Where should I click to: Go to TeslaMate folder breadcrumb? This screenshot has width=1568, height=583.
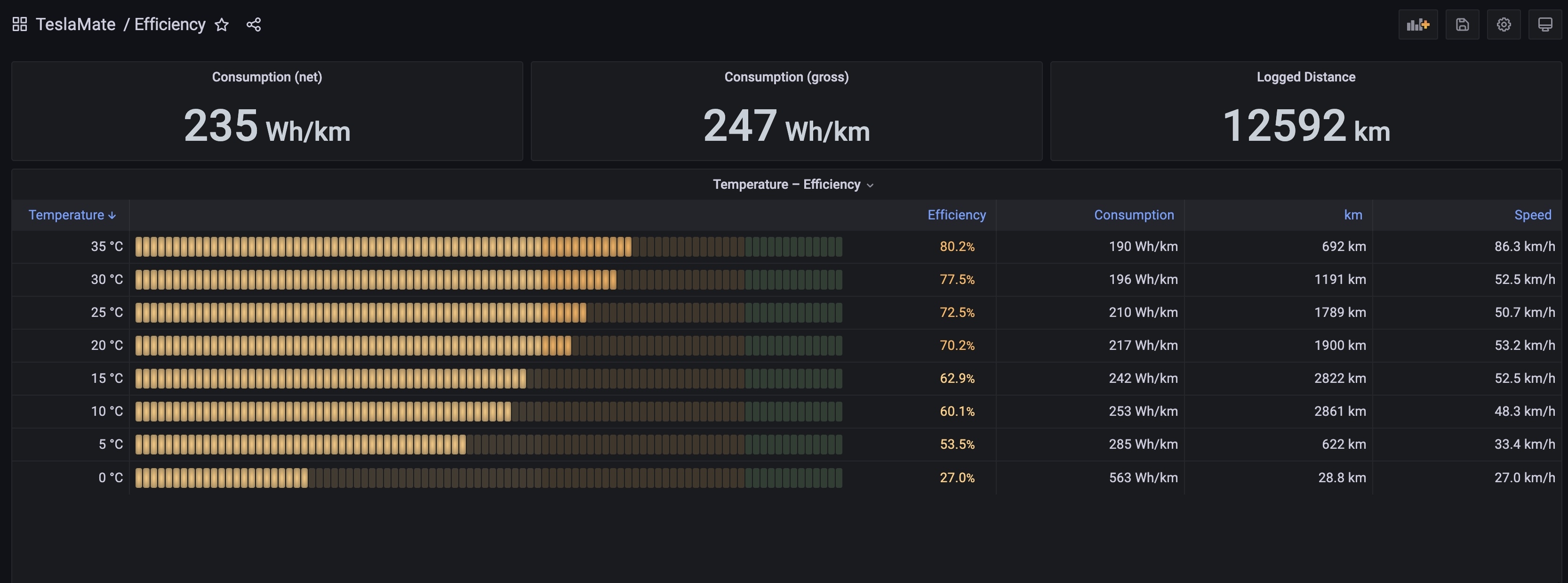tap(75, 24)
